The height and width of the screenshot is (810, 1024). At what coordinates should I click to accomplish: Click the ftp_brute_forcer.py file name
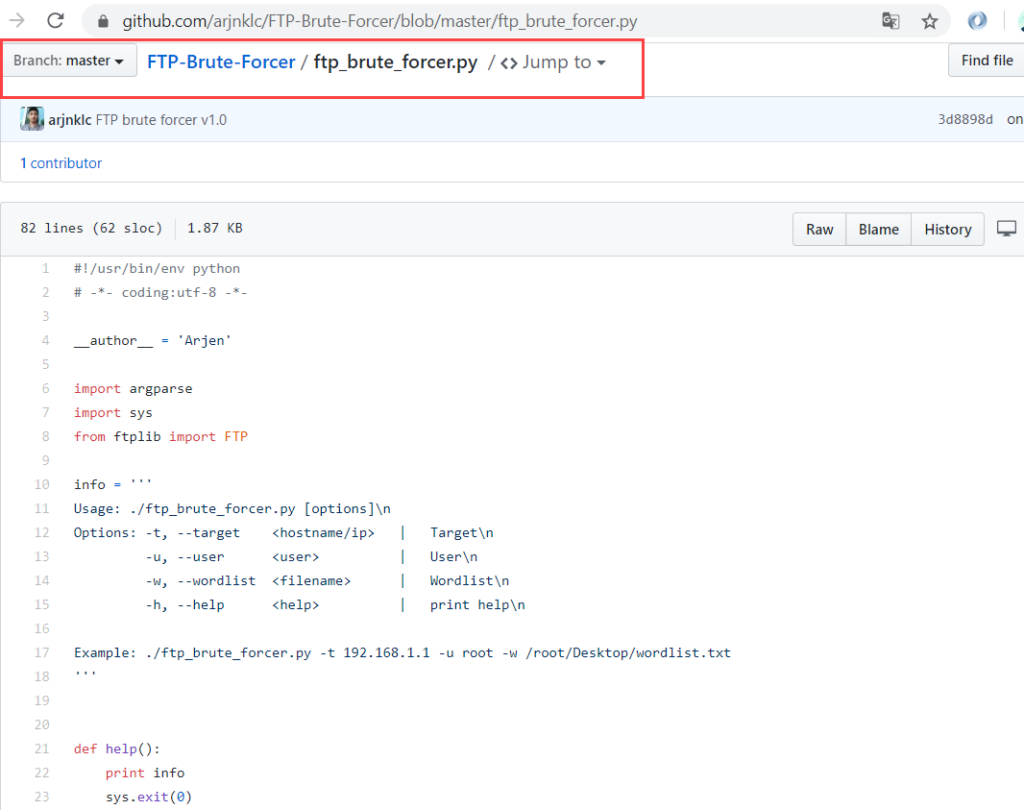(x=396, y=62)
